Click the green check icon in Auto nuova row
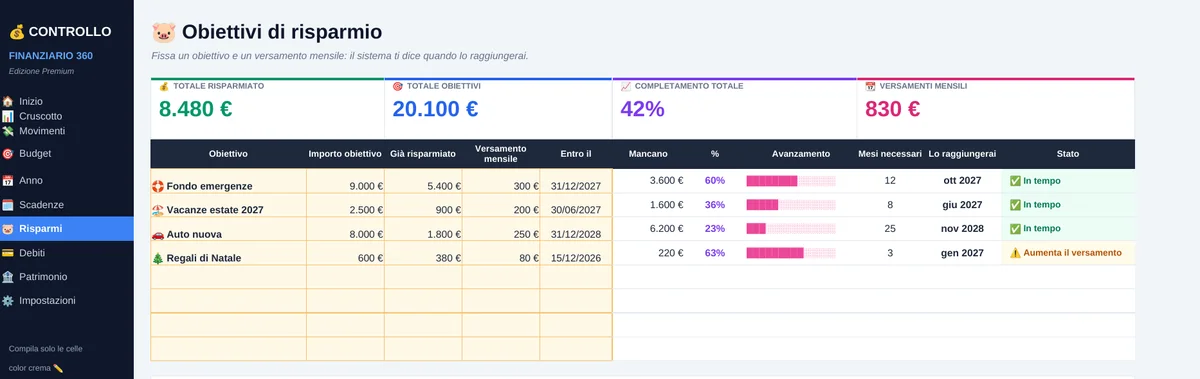The width and height of the screenshot is (1200, 379). (1015, 229)
